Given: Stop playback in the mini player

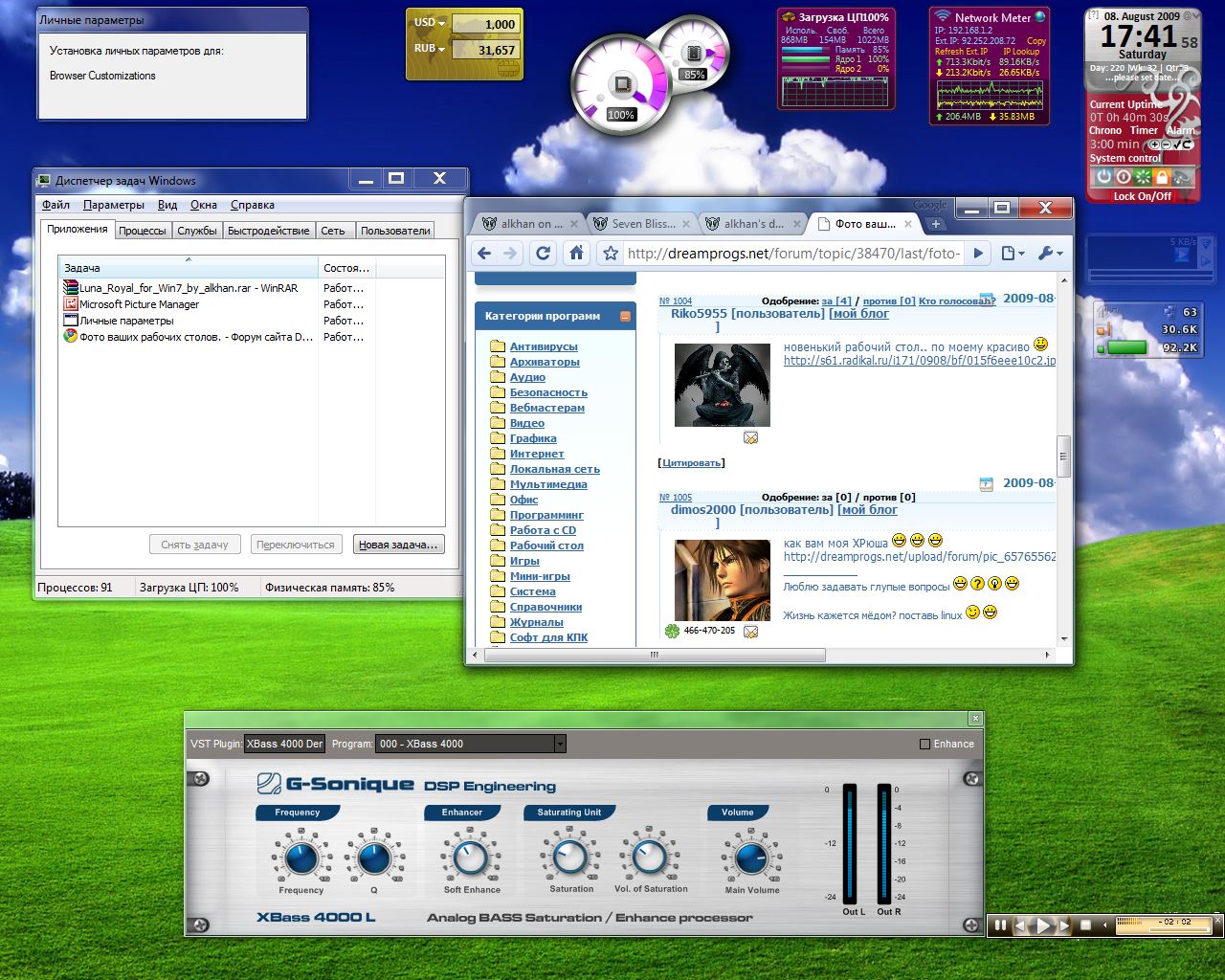Looking at the screenshot, I should click(x=1085, y=925).
